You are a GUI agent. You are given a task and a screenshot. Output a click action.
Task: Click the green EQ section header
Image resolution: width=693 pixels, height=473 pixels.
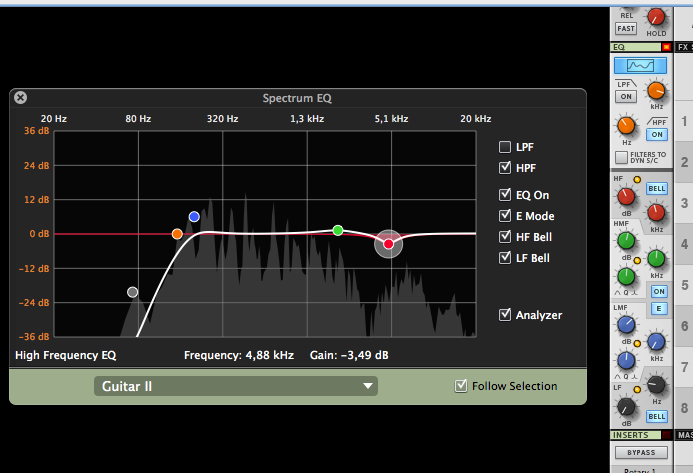point(636,47)
